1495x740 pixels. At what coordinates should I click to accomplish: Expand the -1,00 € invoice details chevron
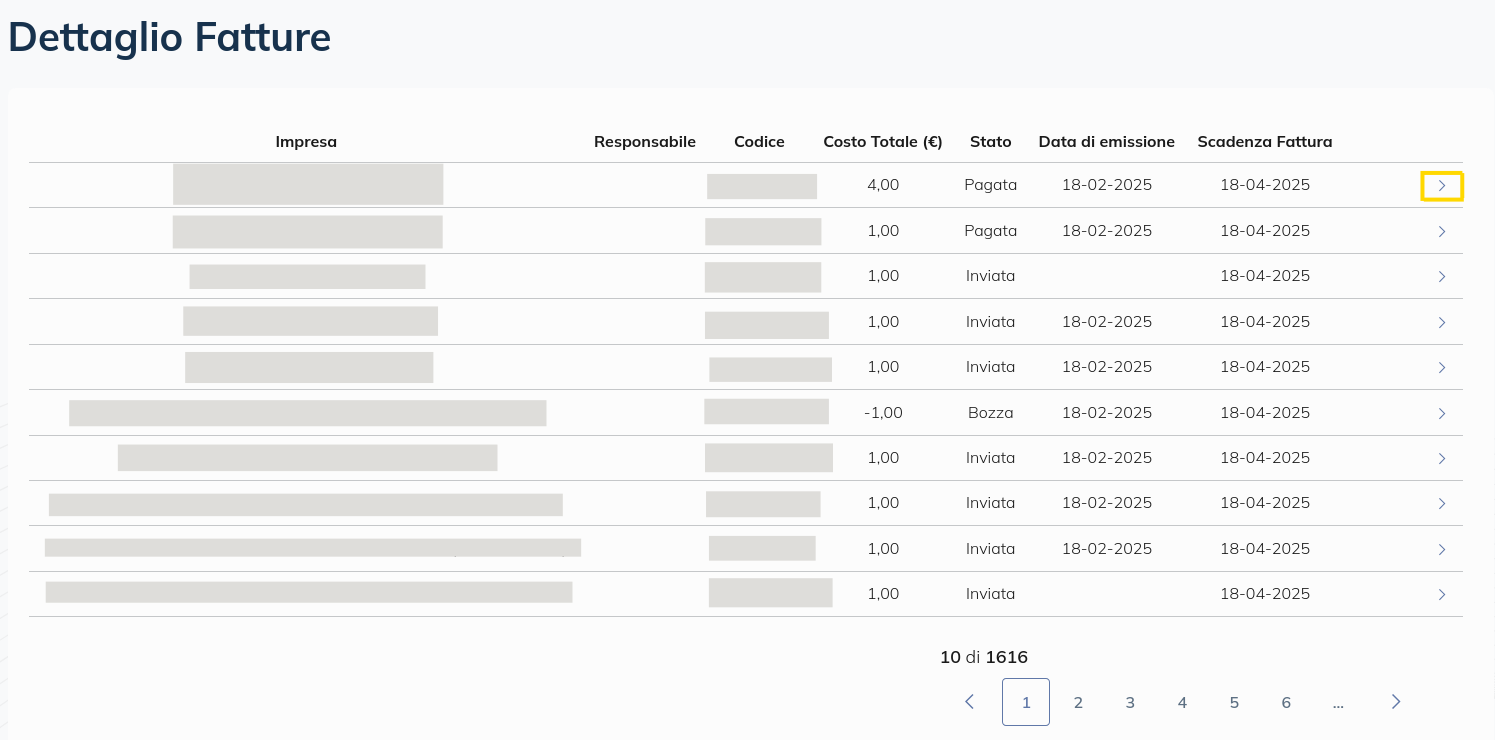tap(1442, 413)
